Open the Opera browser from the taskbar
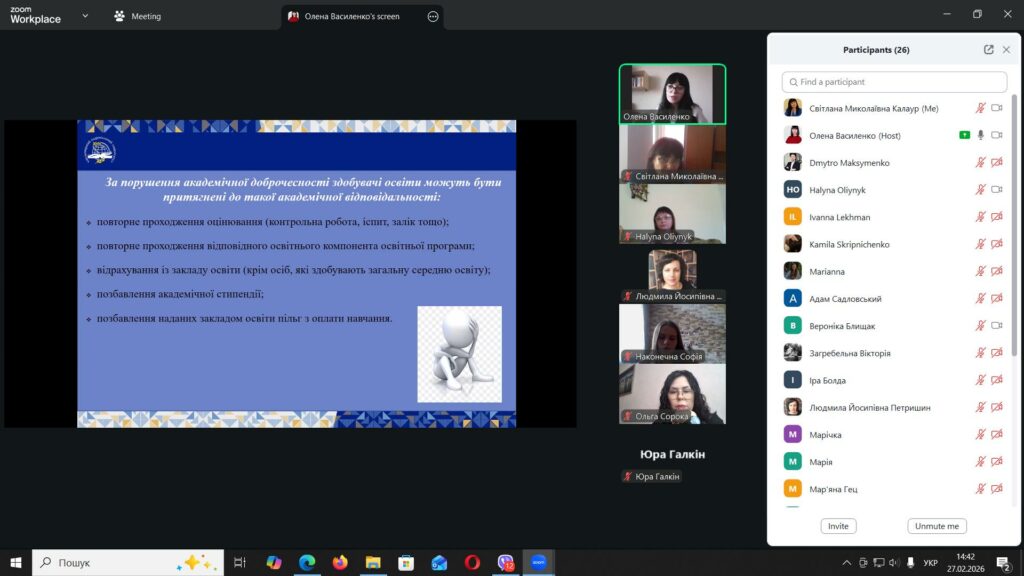Viewport: 1024px width, 576px height. [x=472, y=563]
